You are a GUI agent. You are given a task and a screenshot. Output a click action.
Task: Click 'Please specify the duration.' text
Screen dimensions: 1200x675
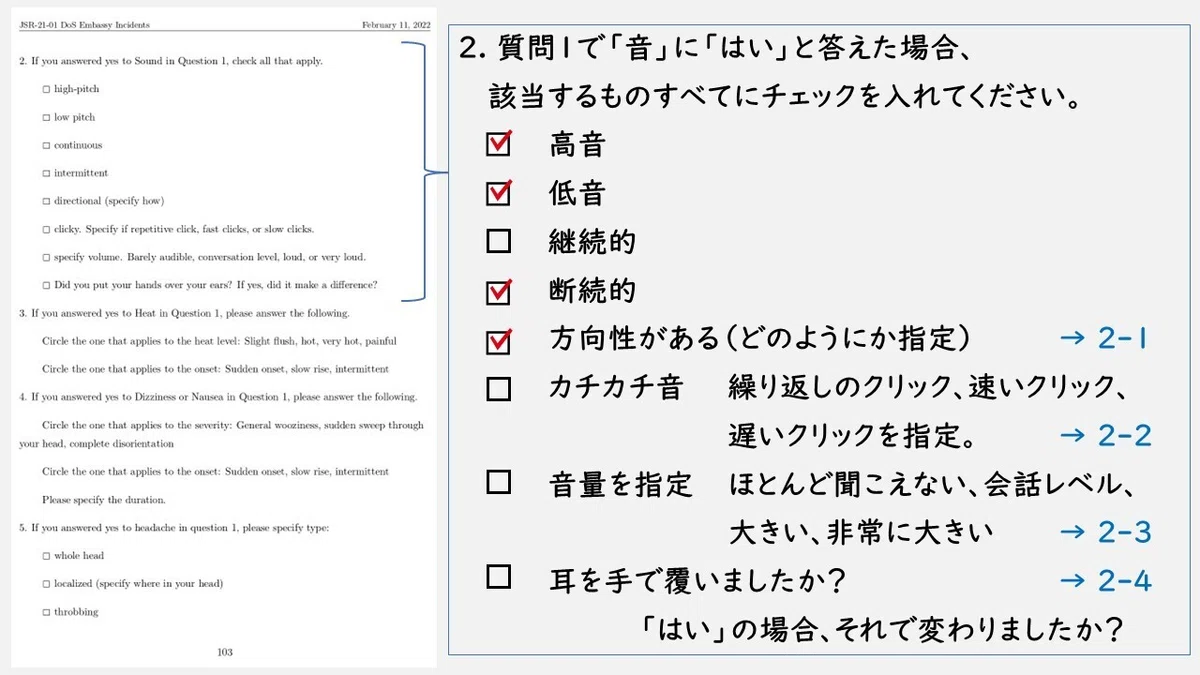coord(104,499)
